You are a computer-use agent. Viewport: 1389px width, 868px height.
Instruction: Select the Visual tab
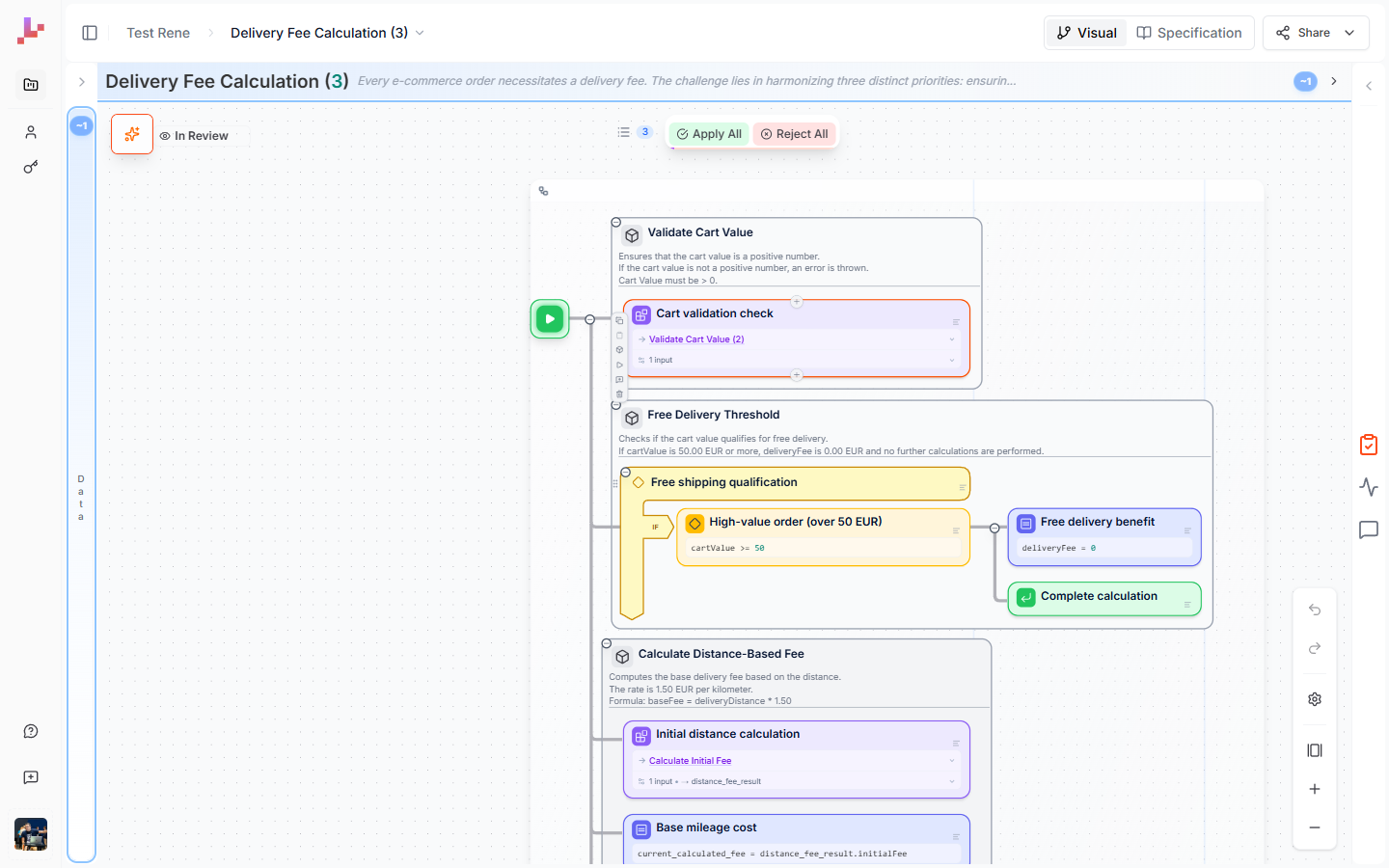[x=1086, y=32]
